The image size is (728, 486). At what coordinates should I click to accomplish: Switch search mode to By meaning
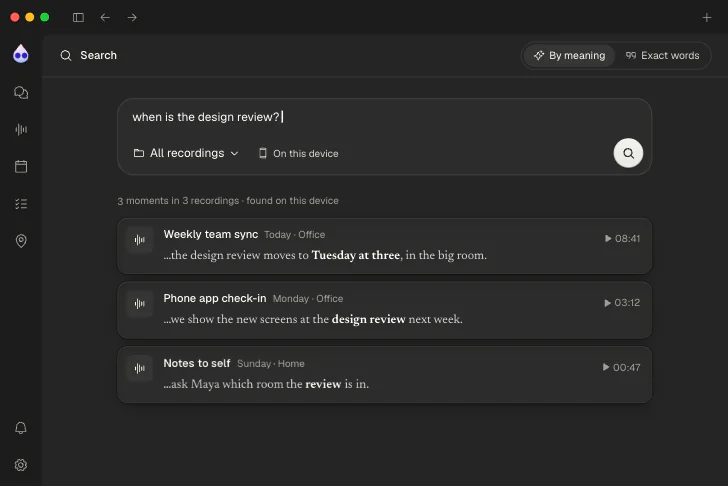(x=570, y=56)
